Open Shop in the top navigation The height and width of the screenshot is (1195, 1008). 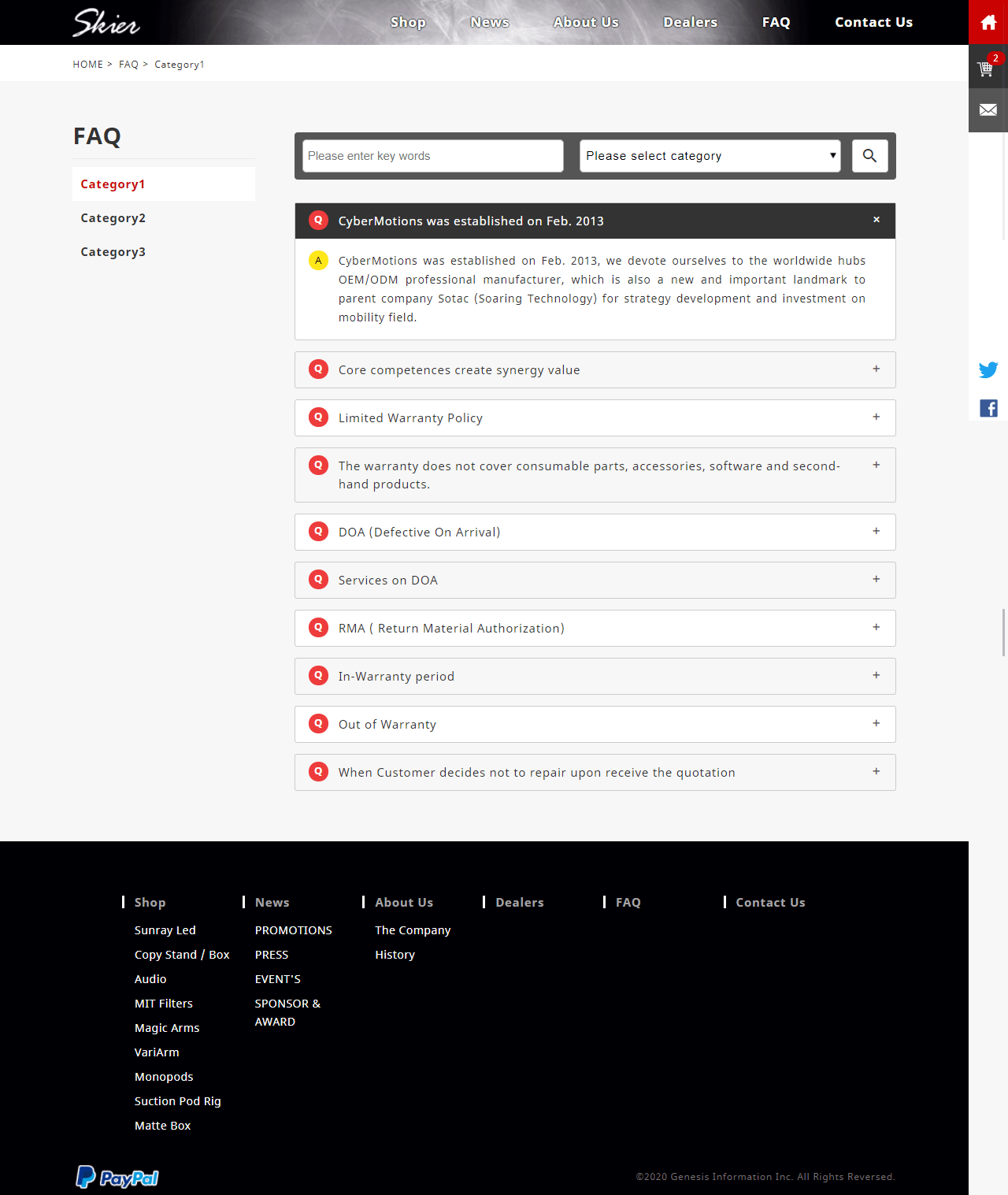click(408, 22)
